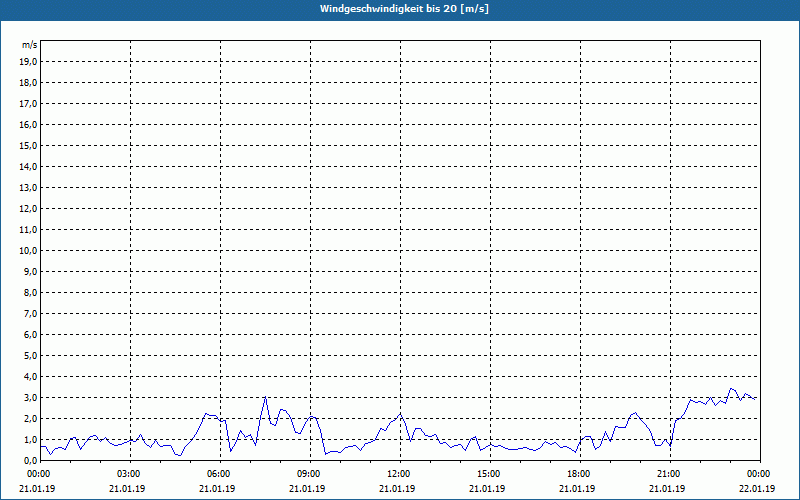Select the 21.01.19 date under 09:00

307,489
